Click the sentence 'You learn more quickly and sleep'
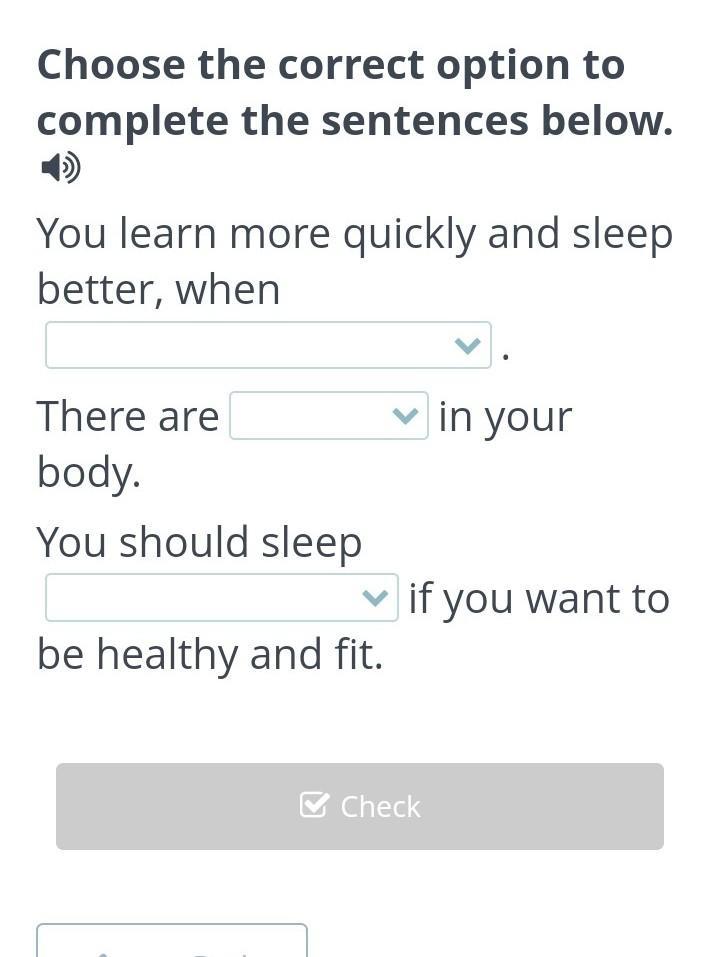 355,234
